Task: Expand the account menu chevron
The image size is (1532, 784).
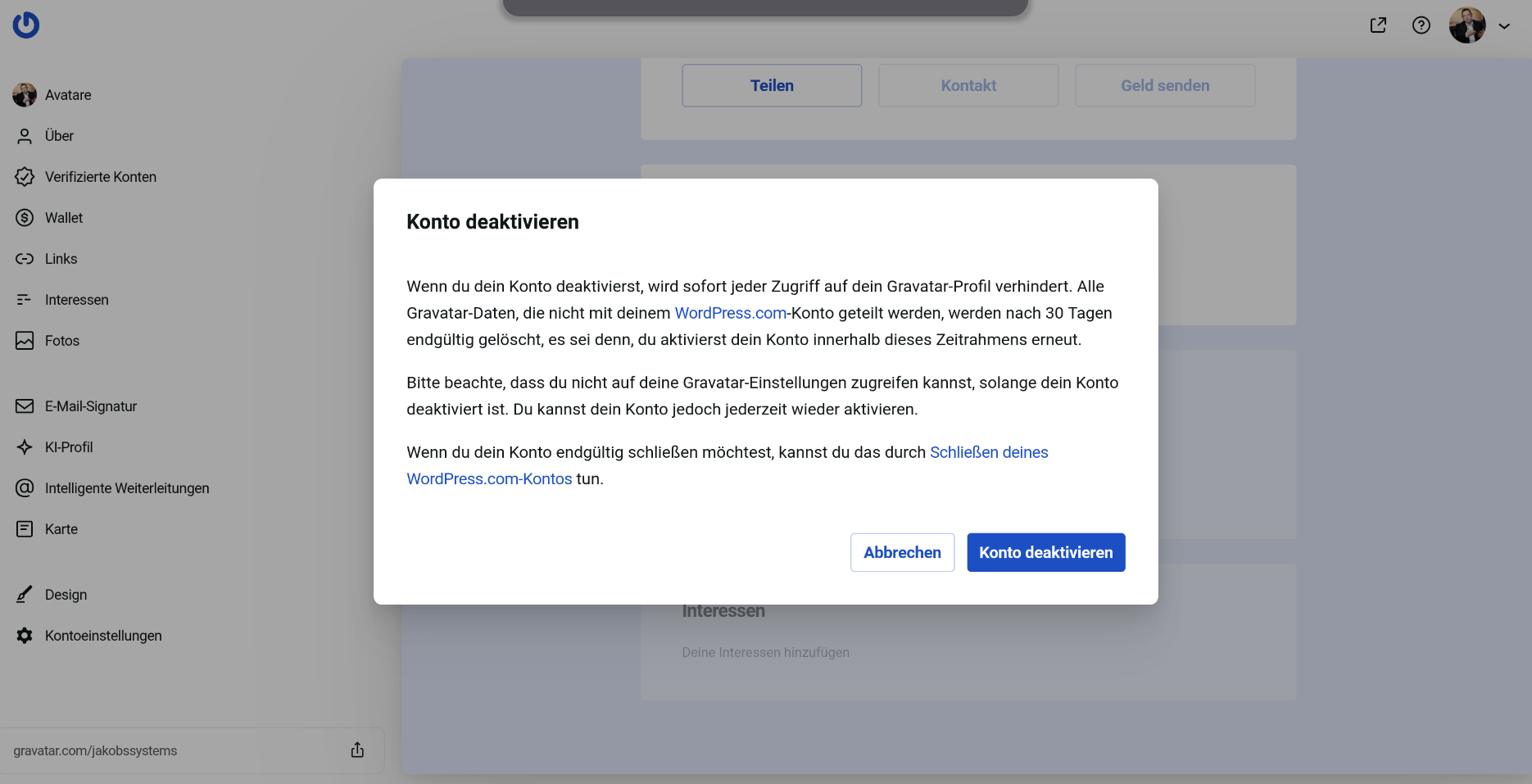Action: click(1504, 26)
